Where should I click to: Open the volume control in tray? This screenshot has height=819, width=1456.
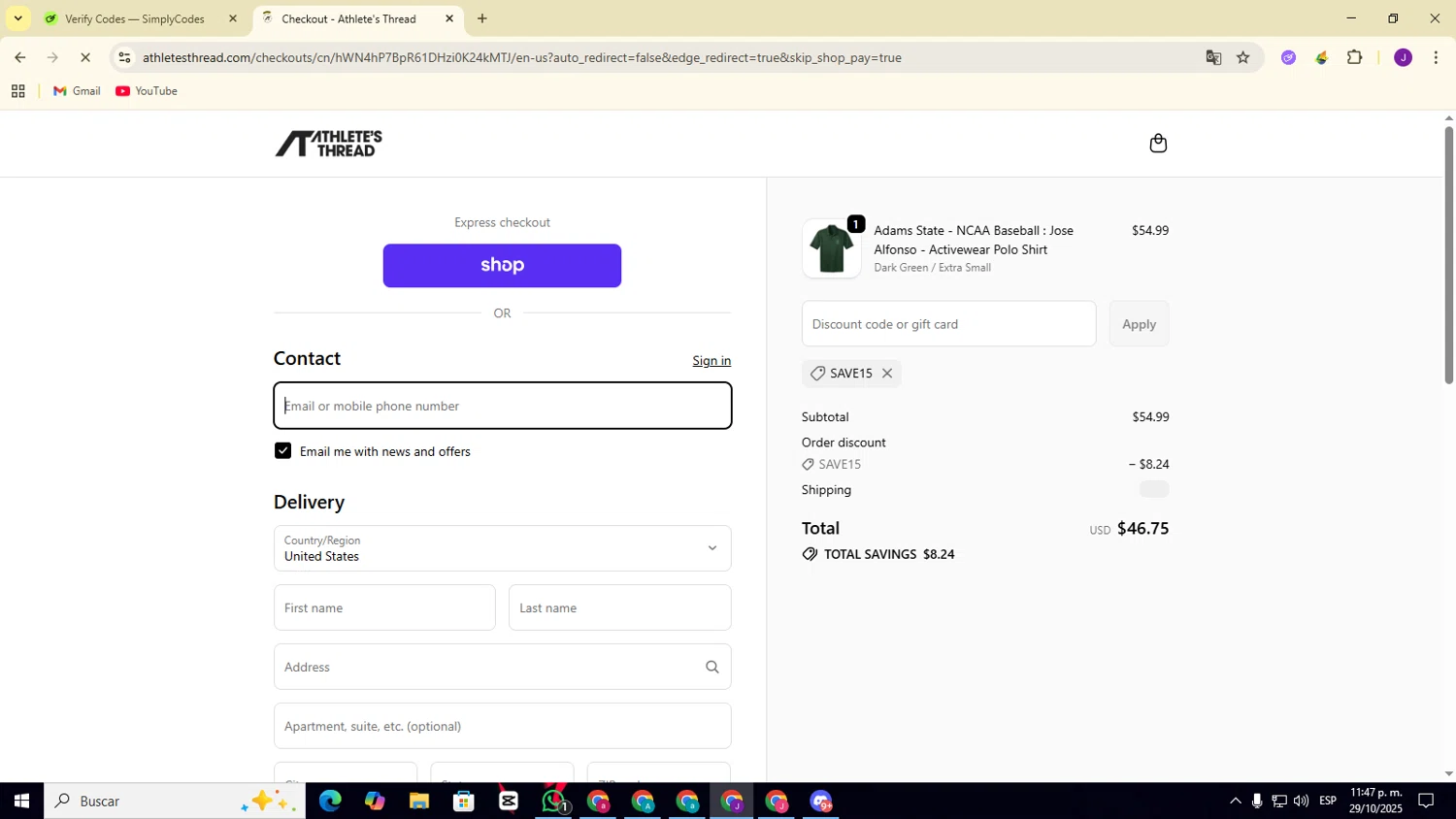click(x=1301, y=802)
